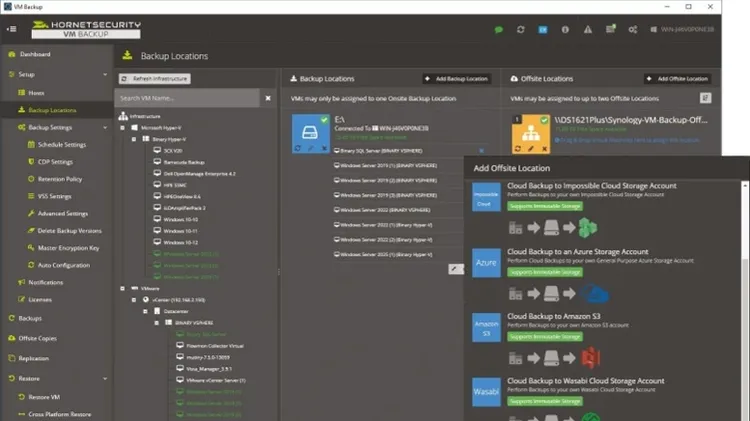Collapse the Setup sidebar section

tap(105, 75)
